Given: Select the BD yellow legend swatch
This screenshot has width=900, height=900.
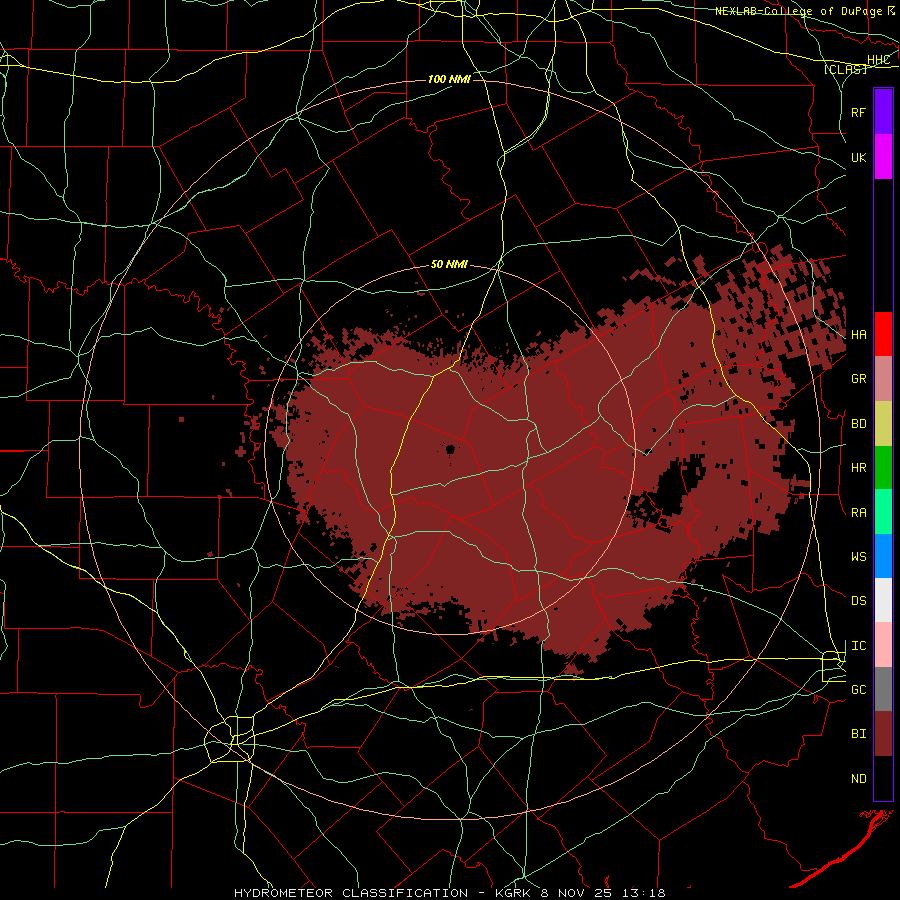Looking at the screenshot, I should coord(883,423).
